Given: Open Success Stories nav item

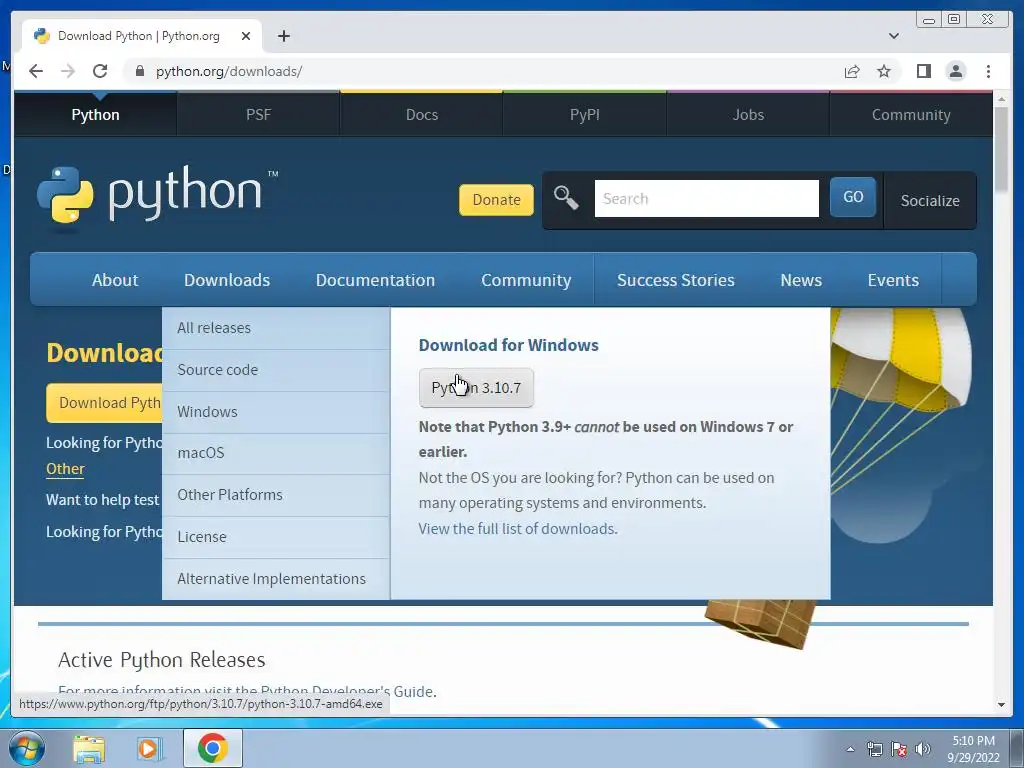Looking at the screenshot, I should [x=675, y=280].
